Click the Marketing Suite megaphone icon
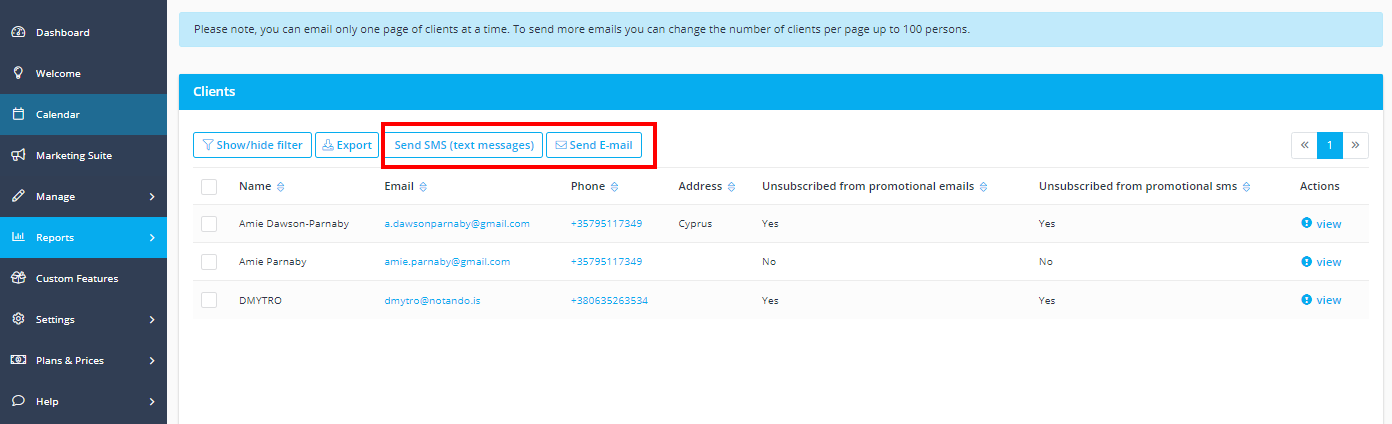This screenshot has height=424, width=1392. coord(18,155)
